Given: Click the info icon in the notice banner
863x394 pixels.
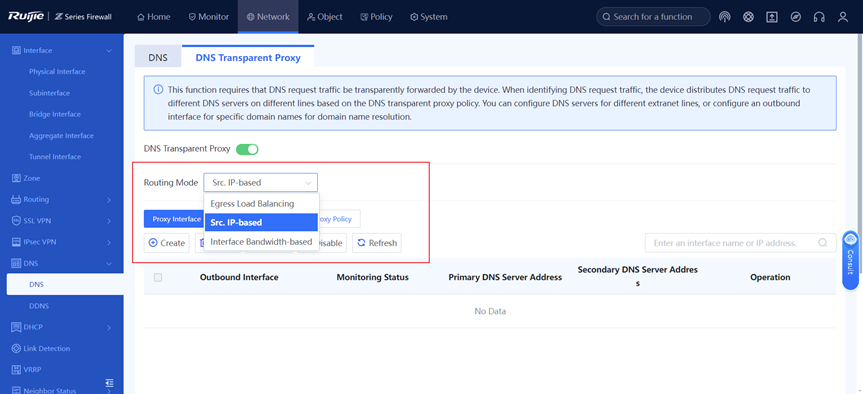Looking at the screenshot, I should 158,89.
